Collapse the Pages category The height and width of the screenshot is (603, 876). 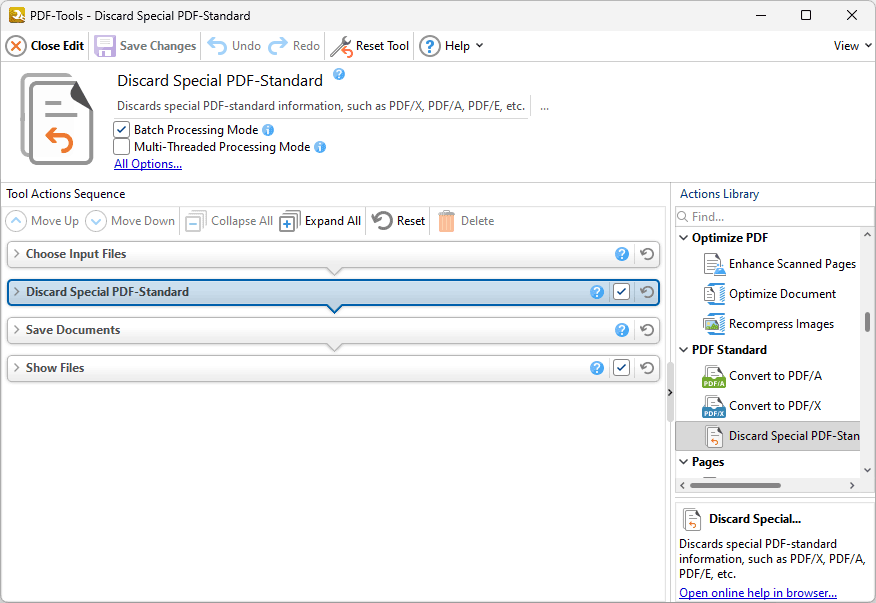(x=683, y=462)
